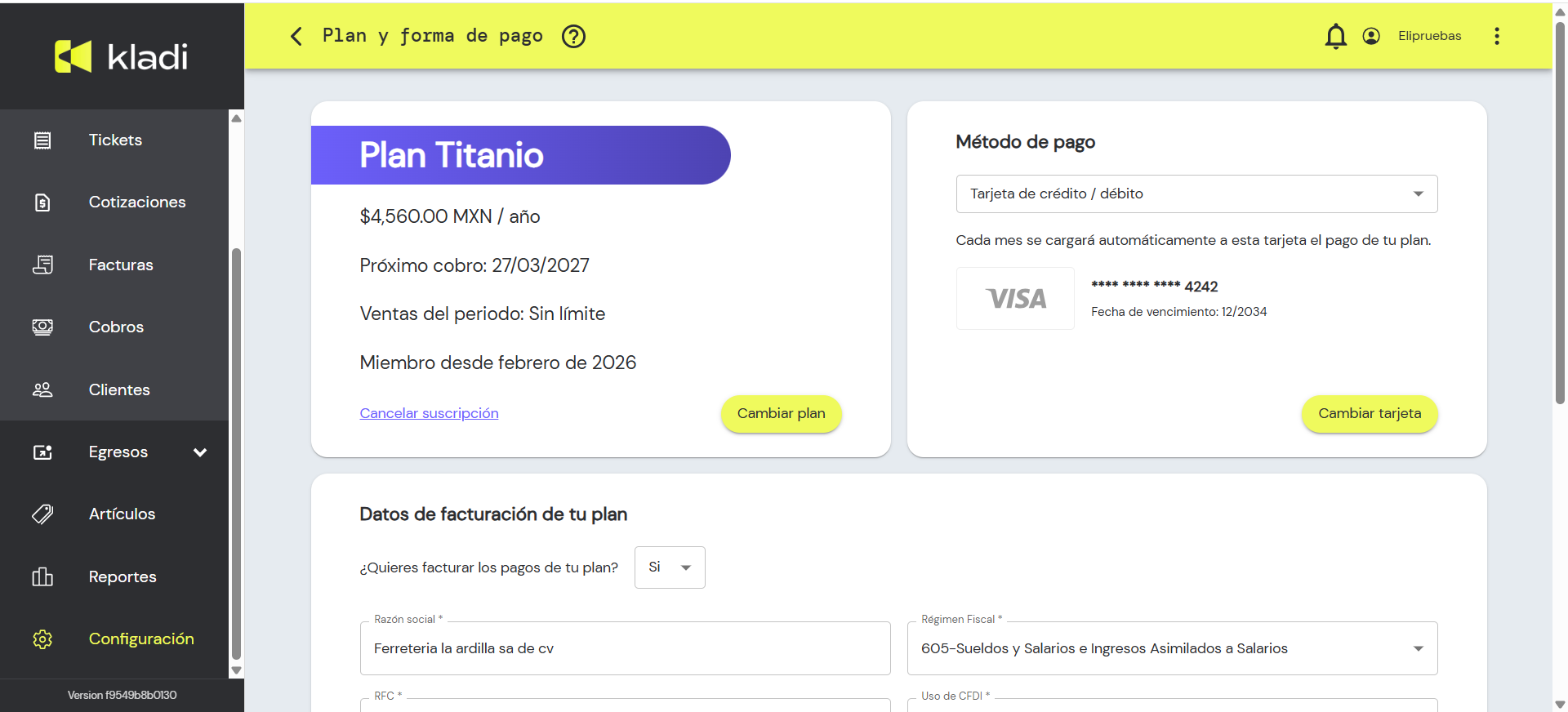This screenshot has height=712, width=1568.
Task: Click the Cambiar plan button
Action: tap(781, 414)
